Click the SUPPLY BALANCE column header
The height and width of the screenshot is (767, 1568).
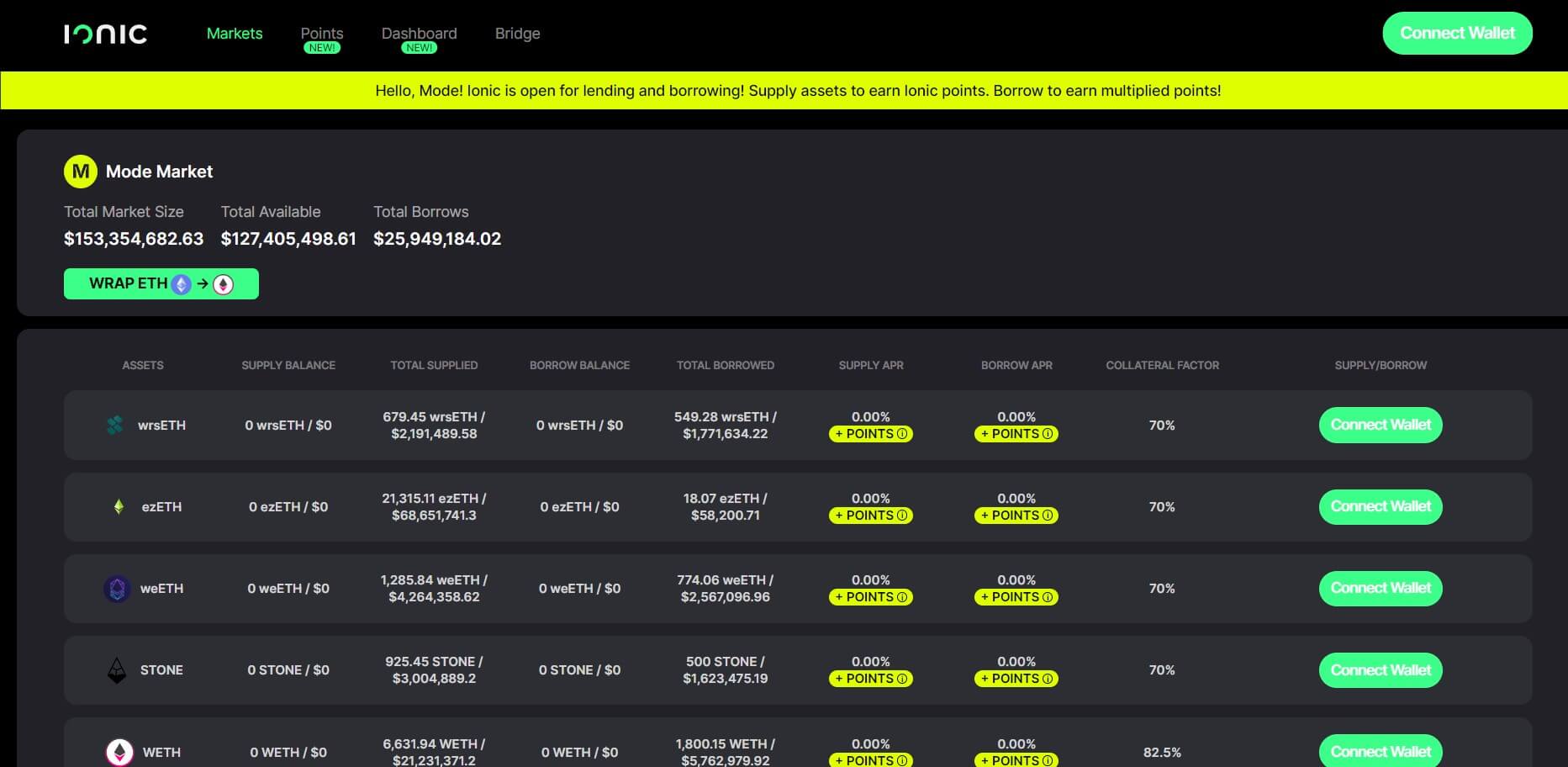(288, 365)
